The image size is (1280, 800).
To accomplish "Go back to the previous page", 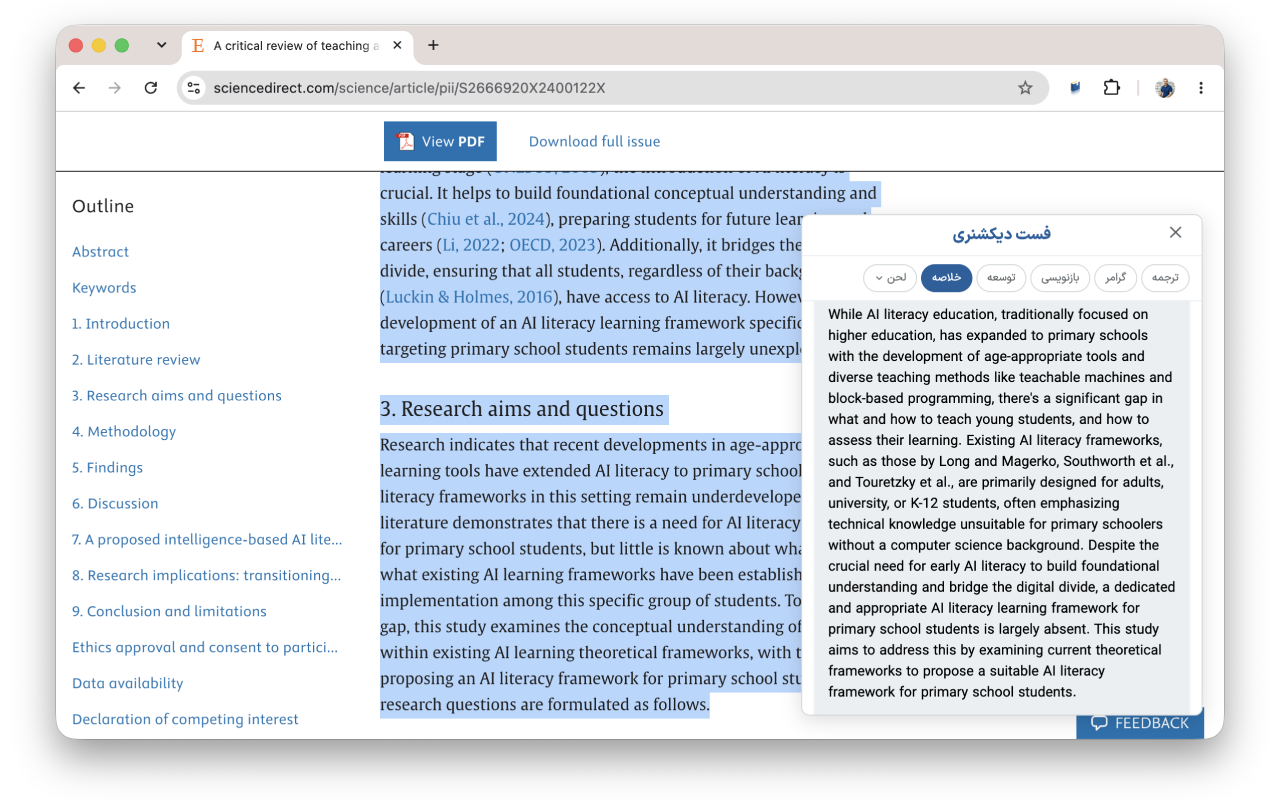I will (x=79, y=88).
